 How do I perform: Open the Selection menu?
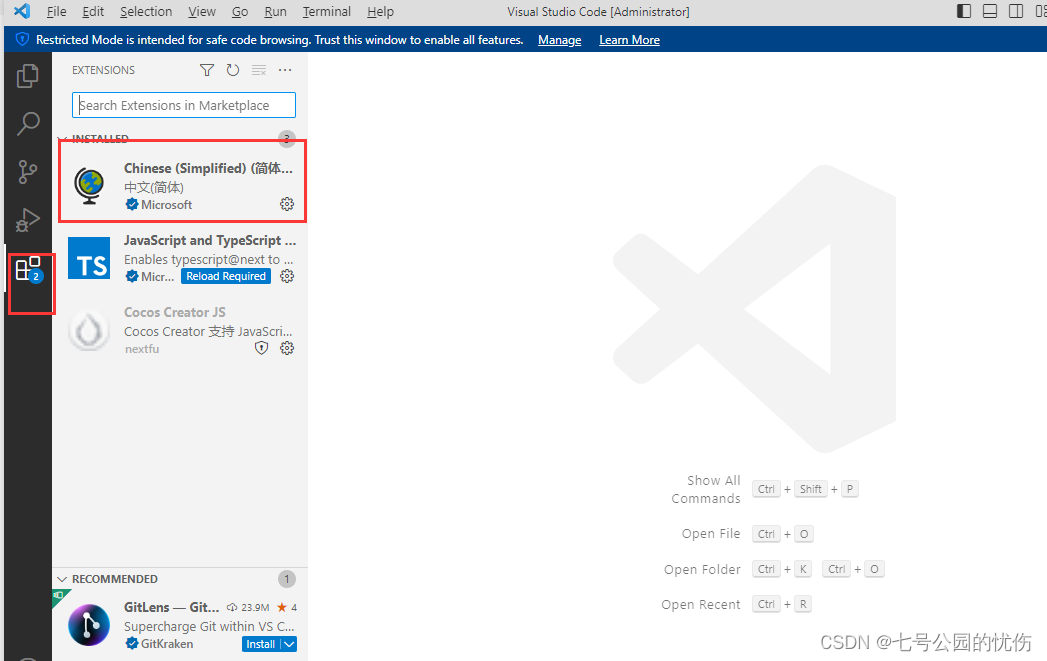click(x=146, y=11)
